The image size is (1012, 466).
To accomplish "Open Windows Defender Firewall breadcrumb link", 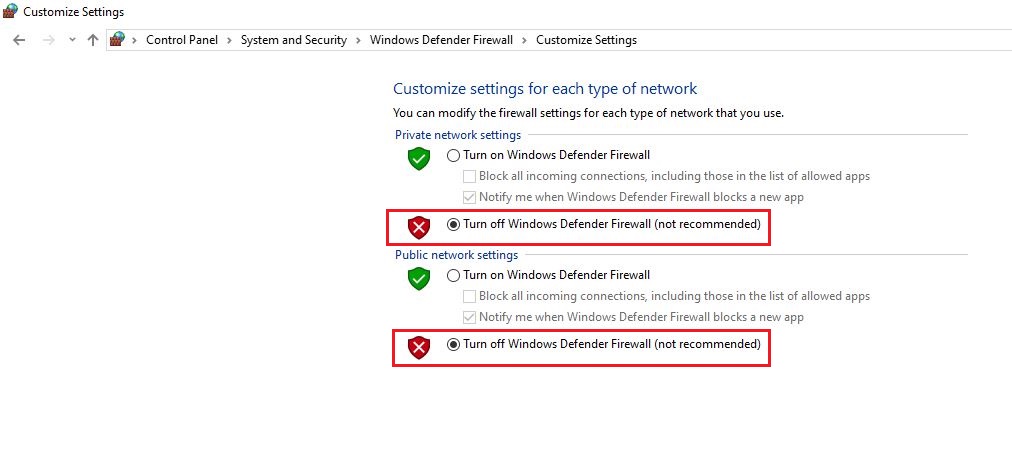I will coord(441,40).
